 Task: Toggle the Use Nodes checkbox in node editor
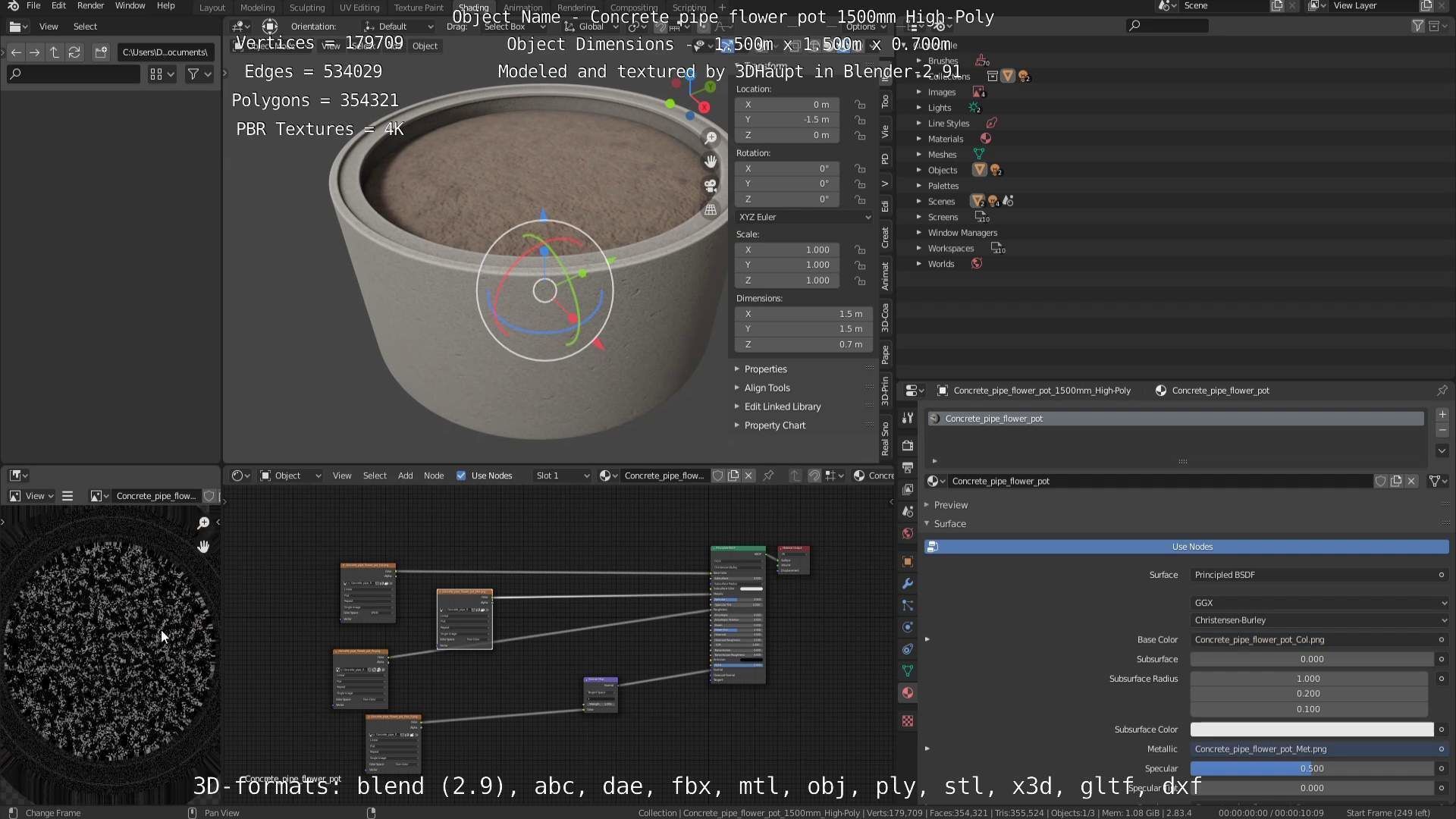point(461,475)
